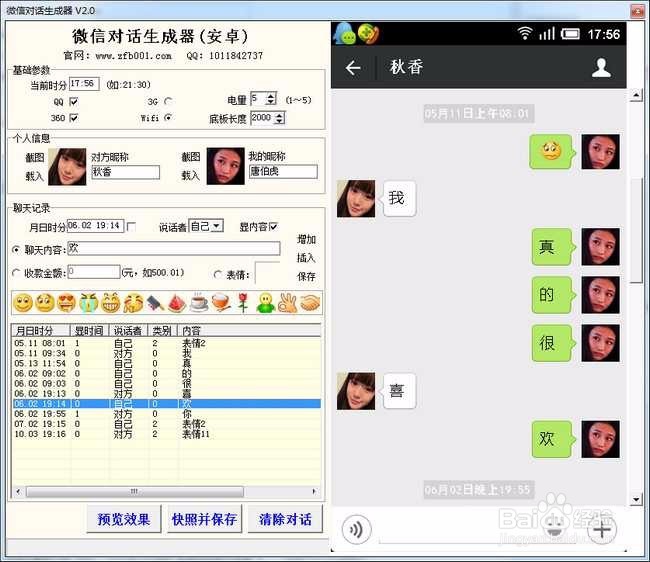The width and height of the screenshot is (650, 562).
Task: Select the row 05.11 08:01 表情2
Action: [166, 343]
